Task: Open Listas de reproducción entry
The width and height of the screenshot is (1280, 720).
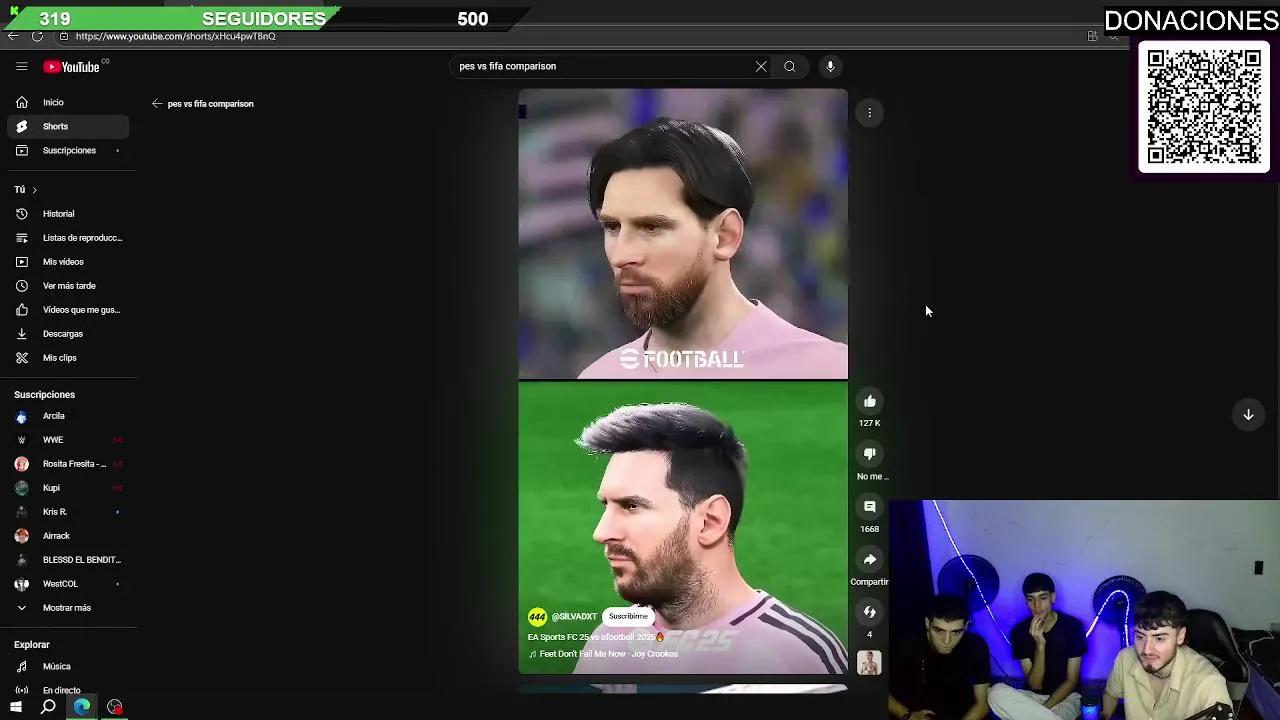Action: (68, 238)
